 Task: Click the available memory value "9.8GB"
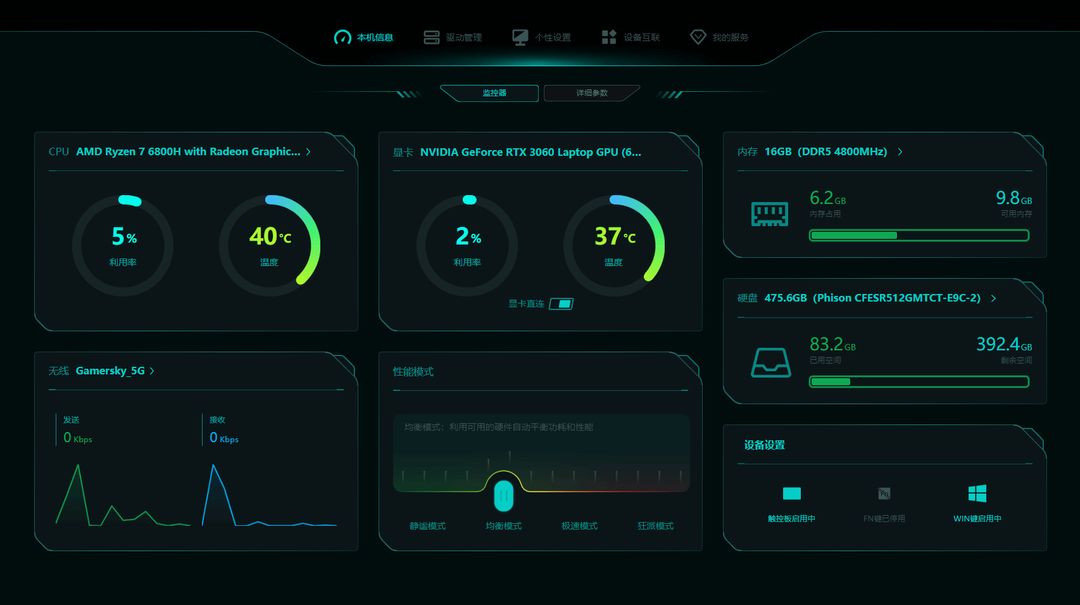(1014, 198)
